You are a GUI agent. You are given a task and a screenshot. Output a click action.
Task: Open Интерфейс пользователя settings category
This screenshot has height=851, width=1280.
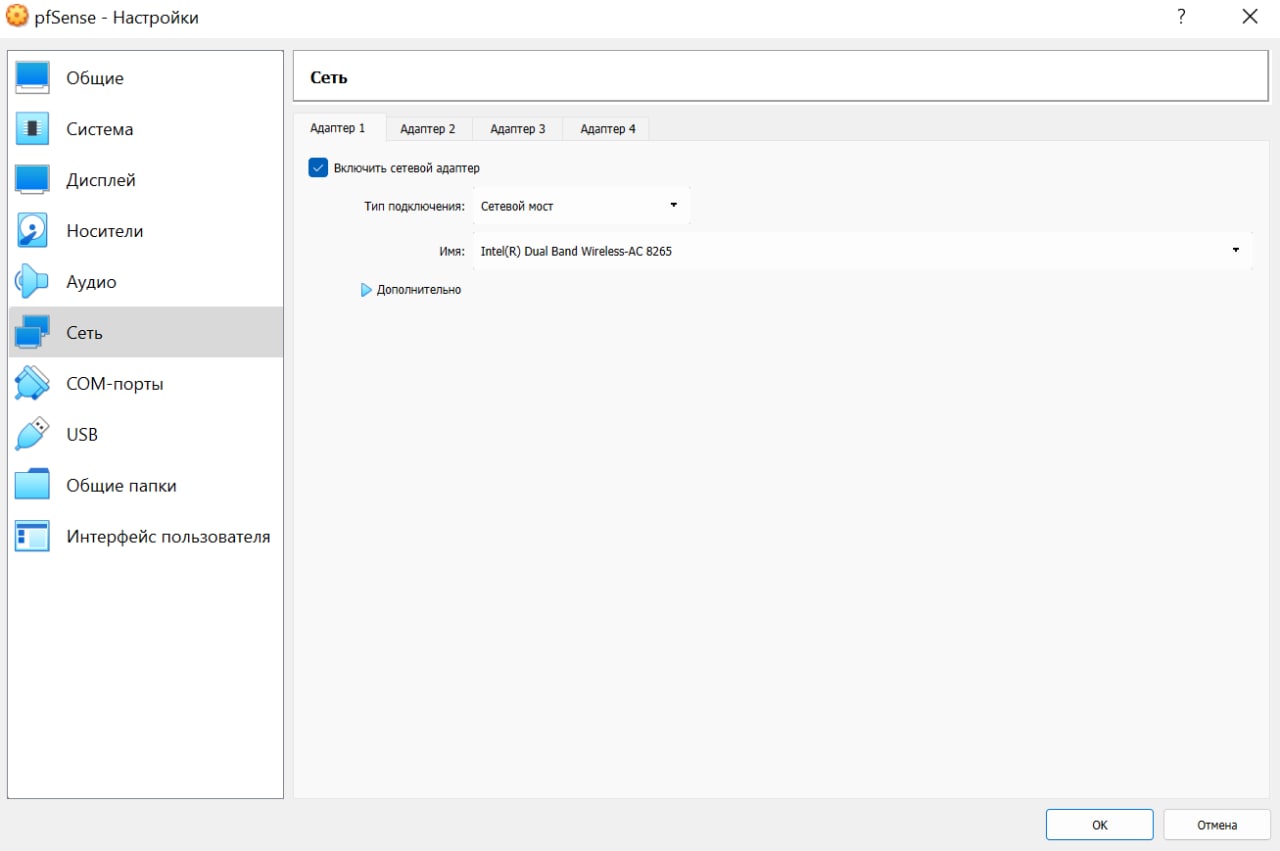click(146, 537)
